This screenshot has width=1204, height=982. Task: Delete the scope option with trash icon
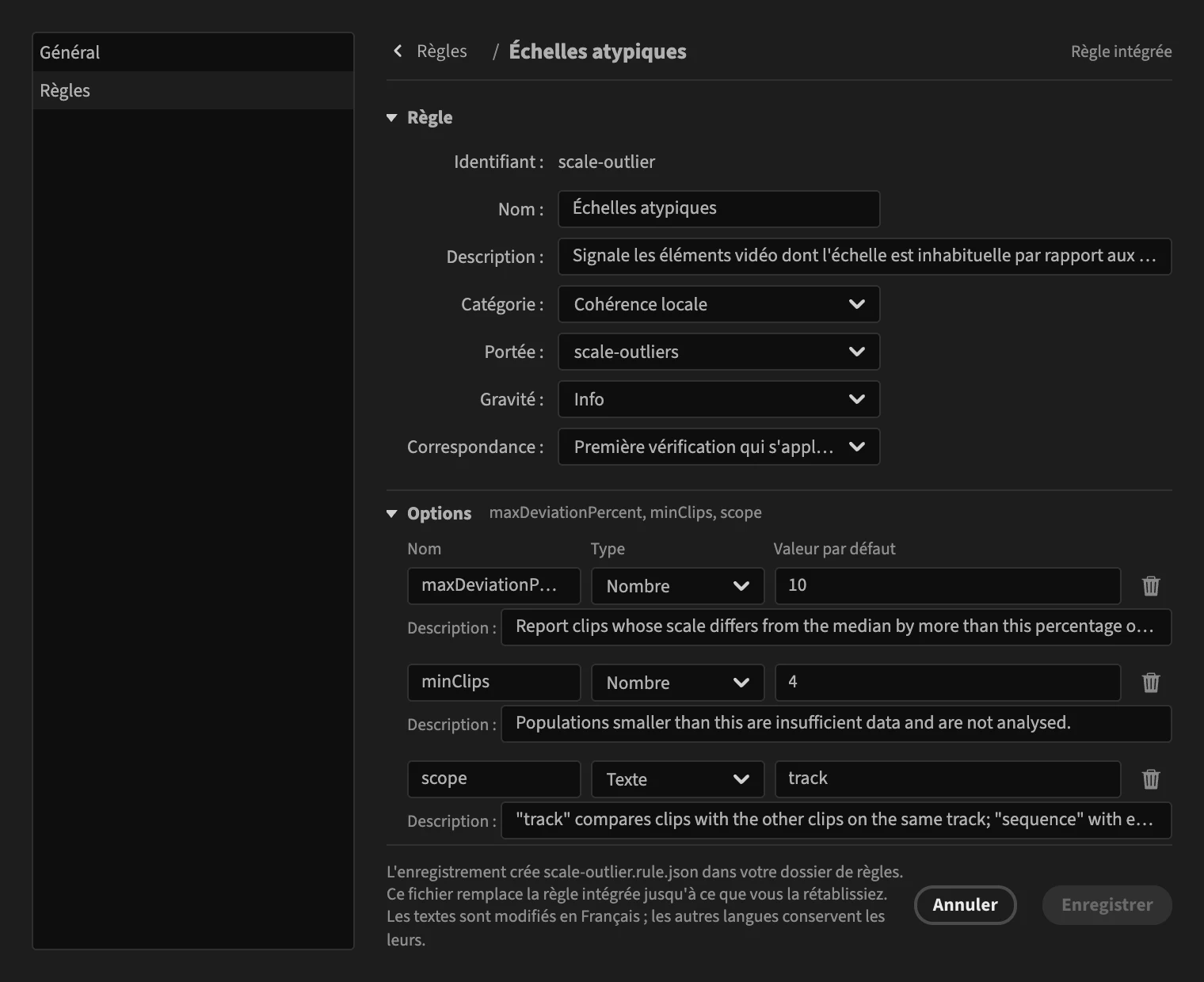point(1151,779)
